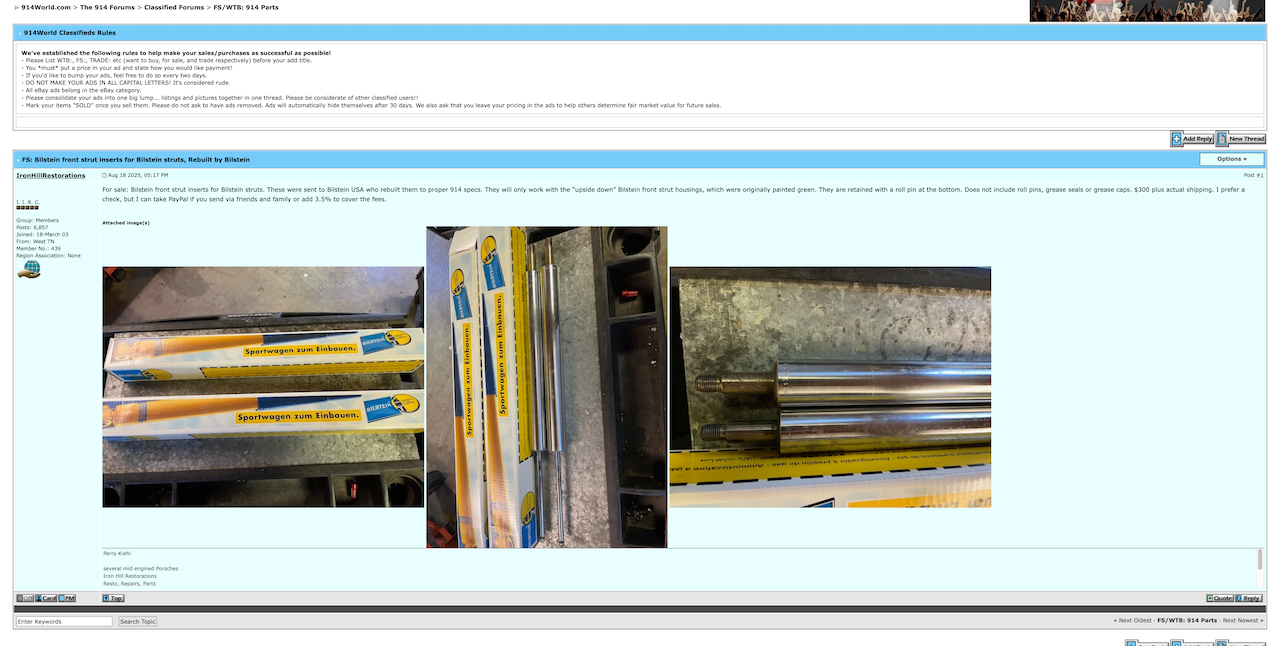Click the Reply button under the post
The width and height of the screenshot is (1280, 646).
tap(1249, 598)
